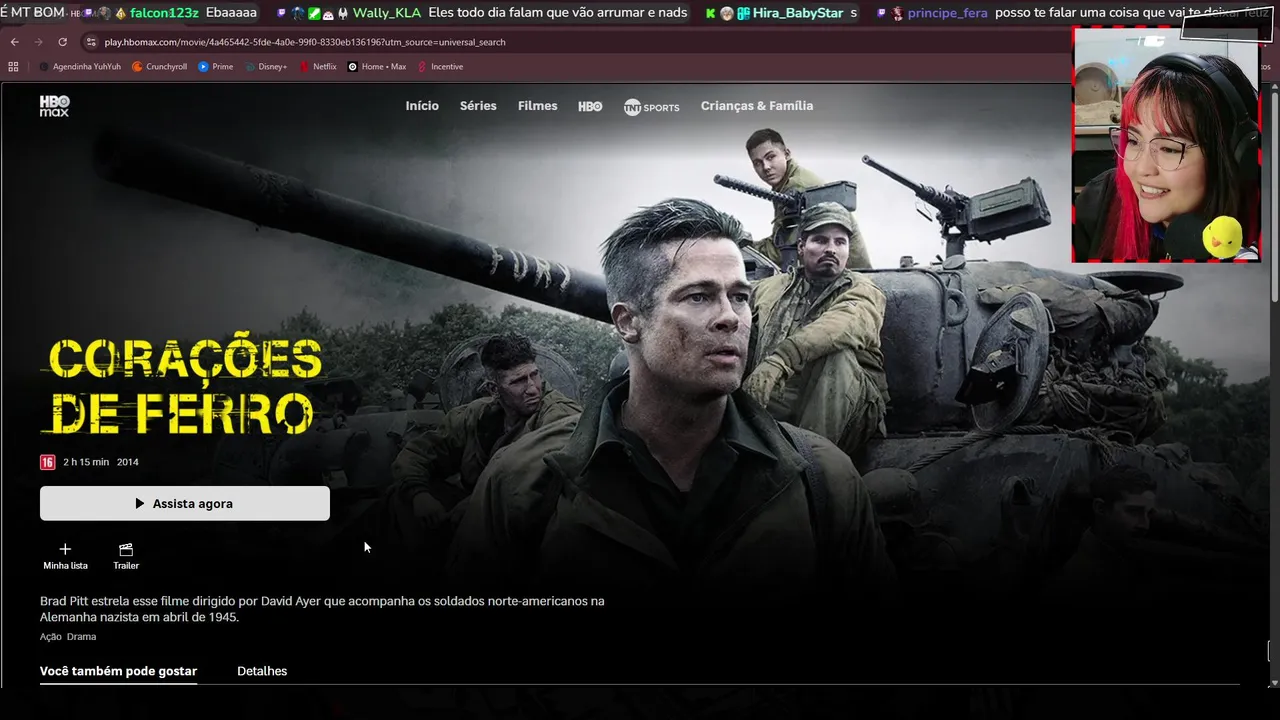Go to Início in HBO Max navigation
The width and height of the screenshot is (1280, 720).
click(x=422, y=106)
